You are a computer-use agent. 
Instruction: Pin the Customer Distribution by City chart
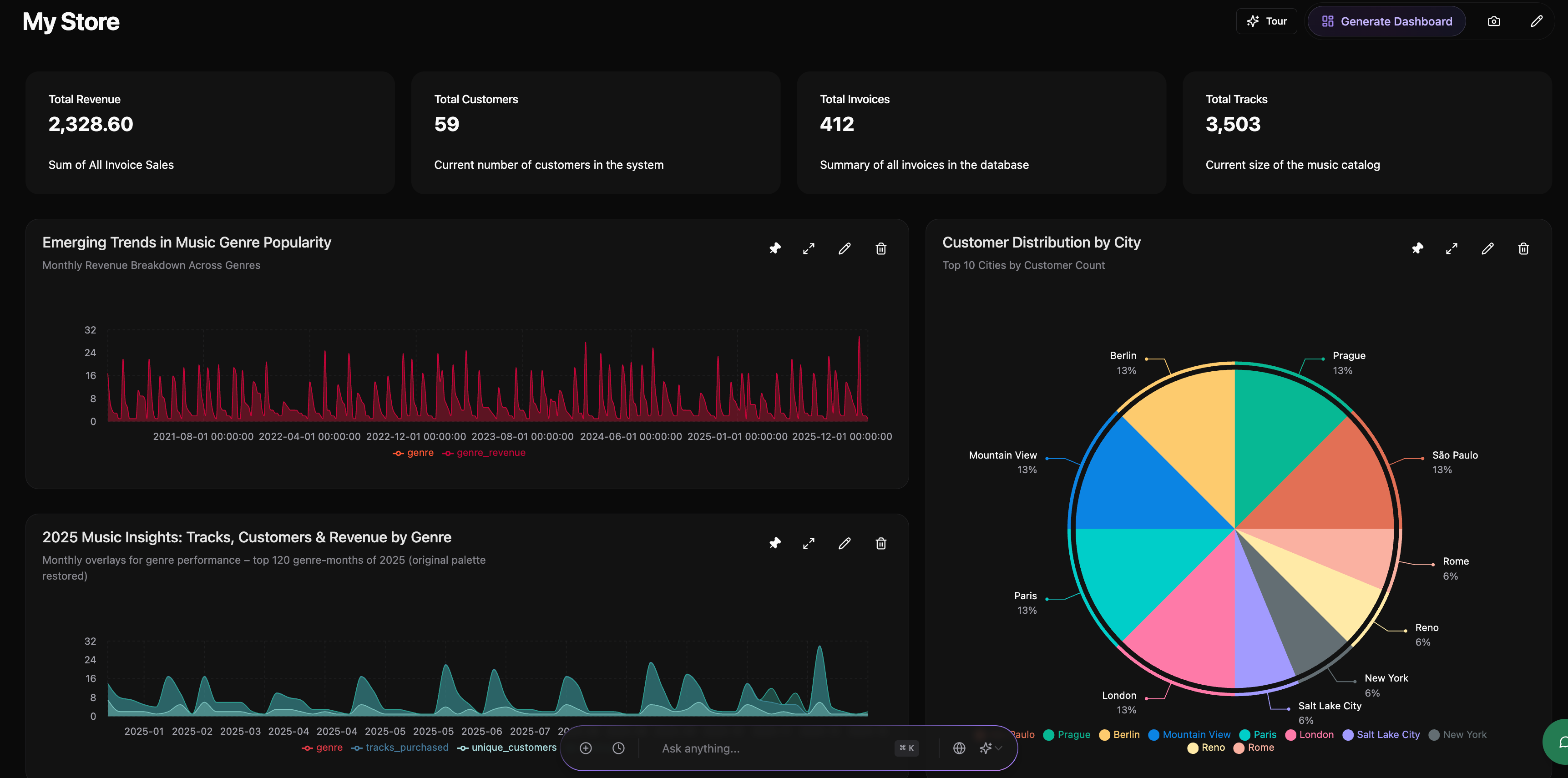1417,248
